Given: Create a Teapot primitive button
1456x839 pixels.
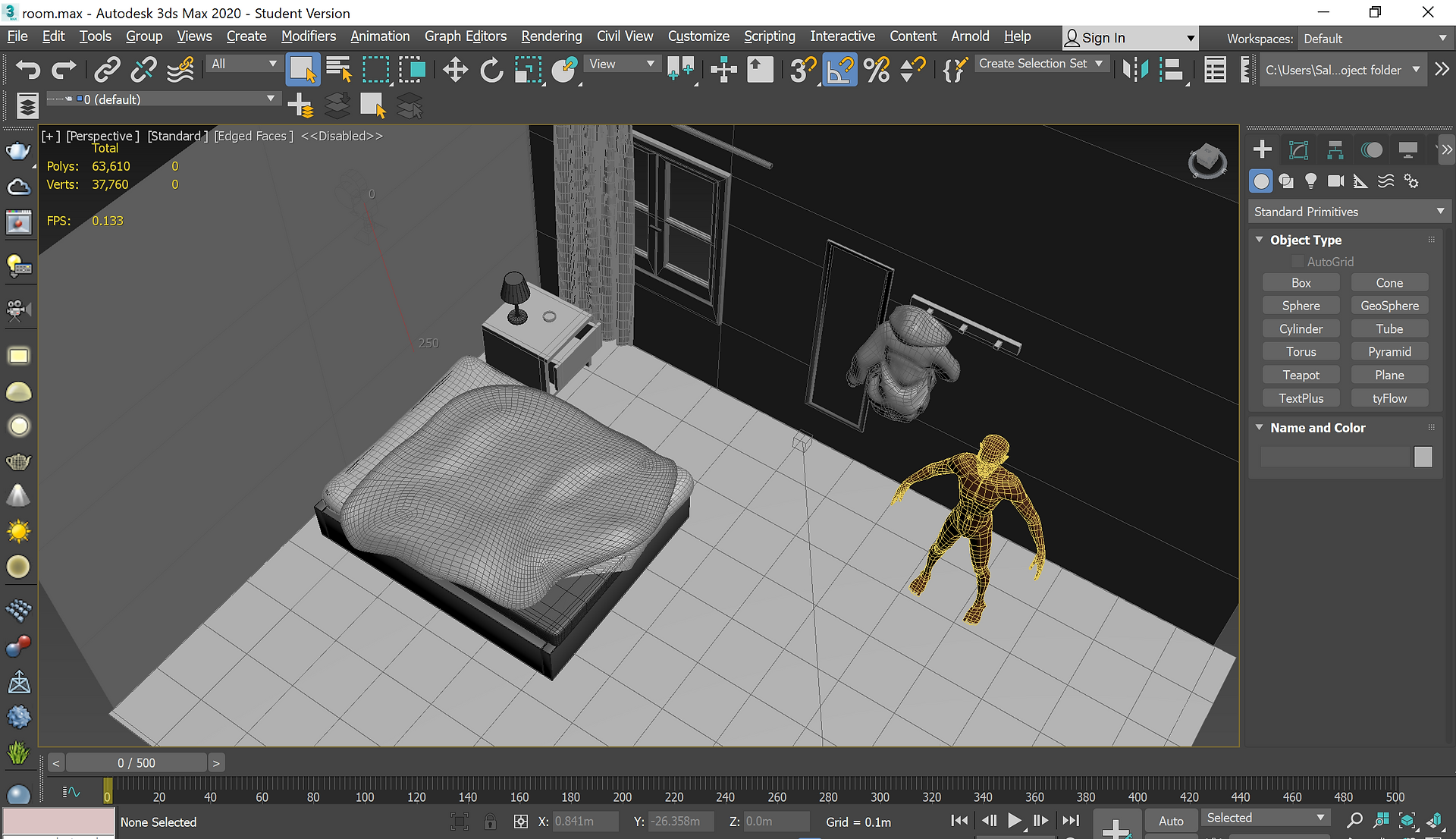Looking at the screenshot, I should [x=1301, y=375].
